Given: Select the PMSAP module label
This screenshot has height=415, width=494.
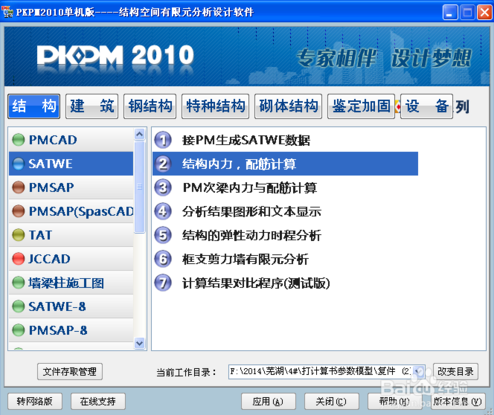Looking at the screenshot, I should coord(51,187).
